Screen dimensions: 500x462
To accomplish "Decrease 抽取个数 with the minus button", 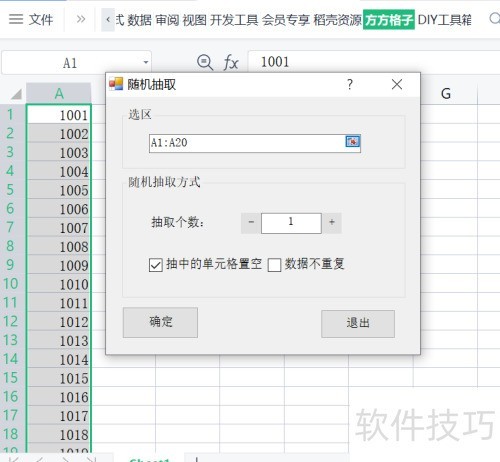I will tap(251, 223).
